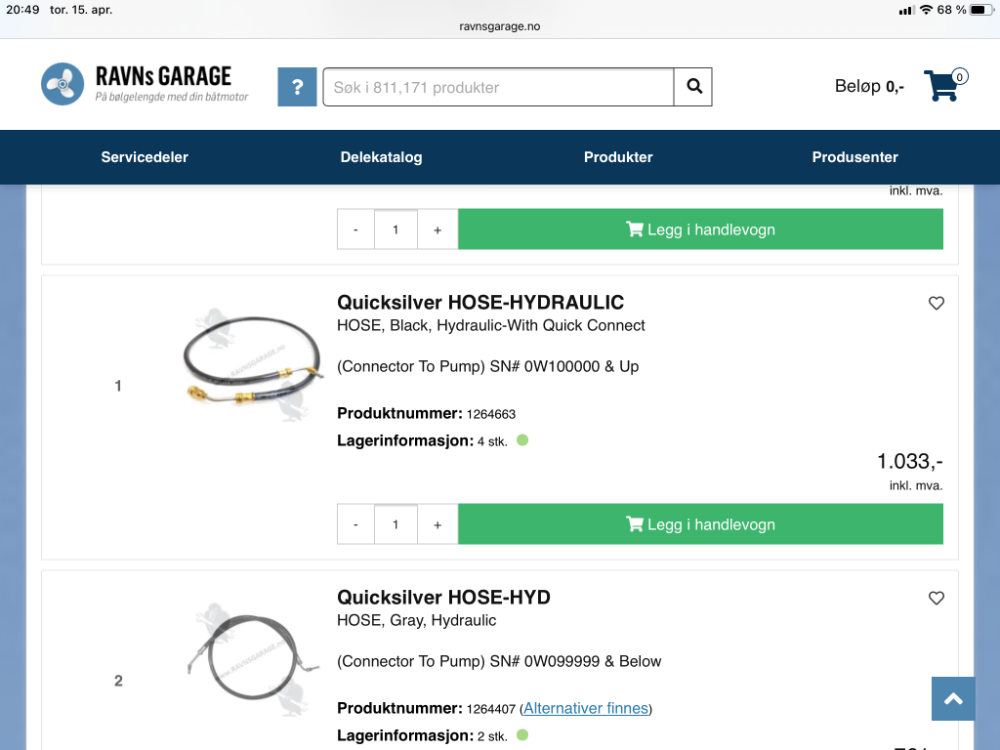Open the Delekatalog menu

[381, 157]
